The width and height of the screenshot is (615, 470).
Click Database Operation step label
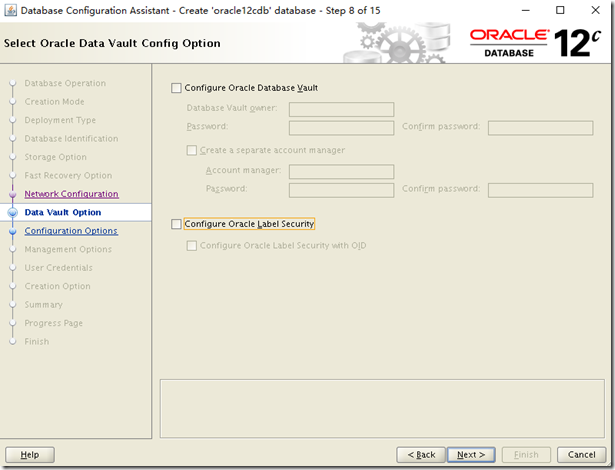pyautogui.click(x=65, y=83)
